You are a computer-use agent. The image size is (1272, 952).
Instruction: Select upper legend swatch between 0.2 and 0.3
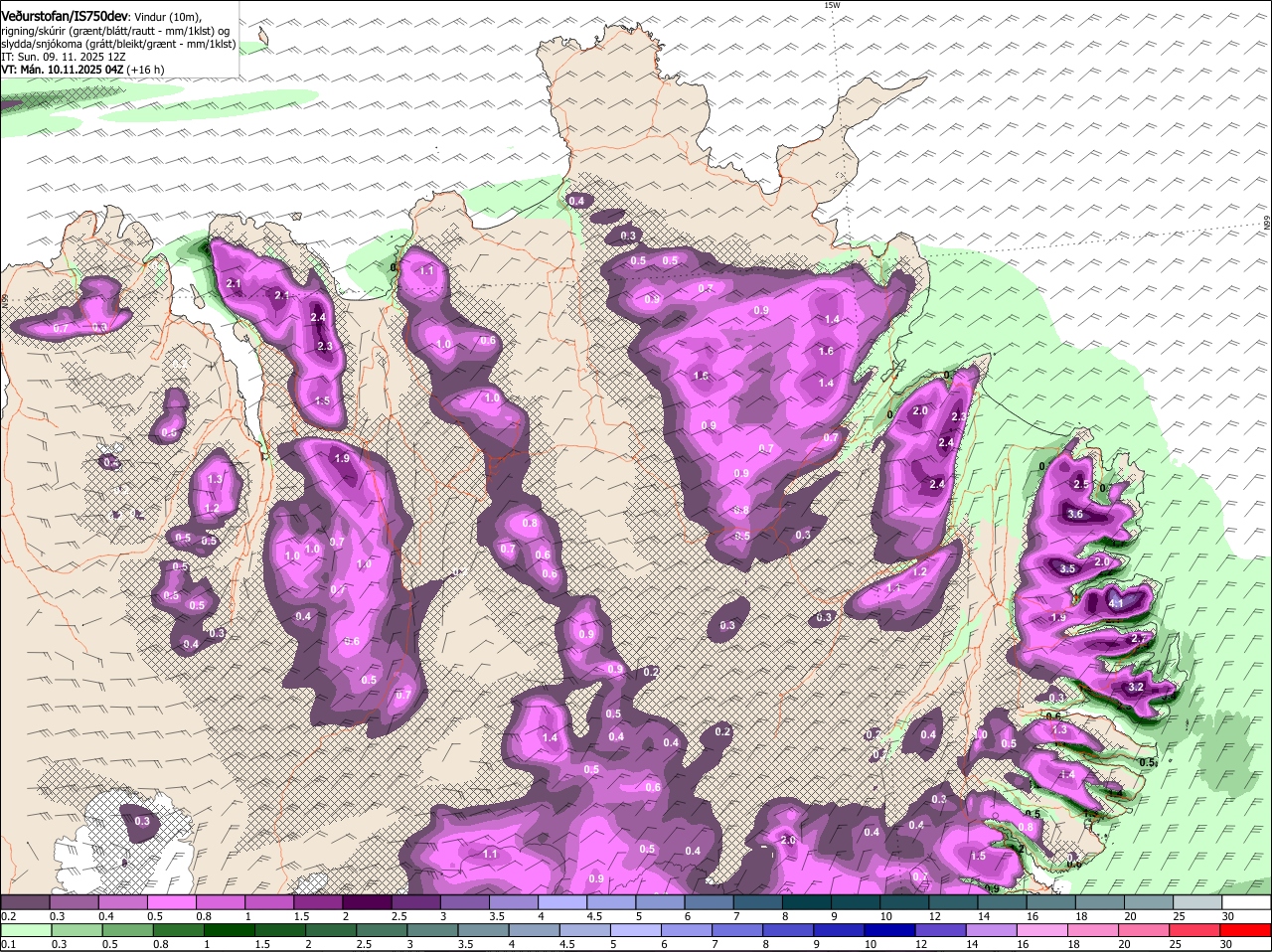(x=25, y=901)
